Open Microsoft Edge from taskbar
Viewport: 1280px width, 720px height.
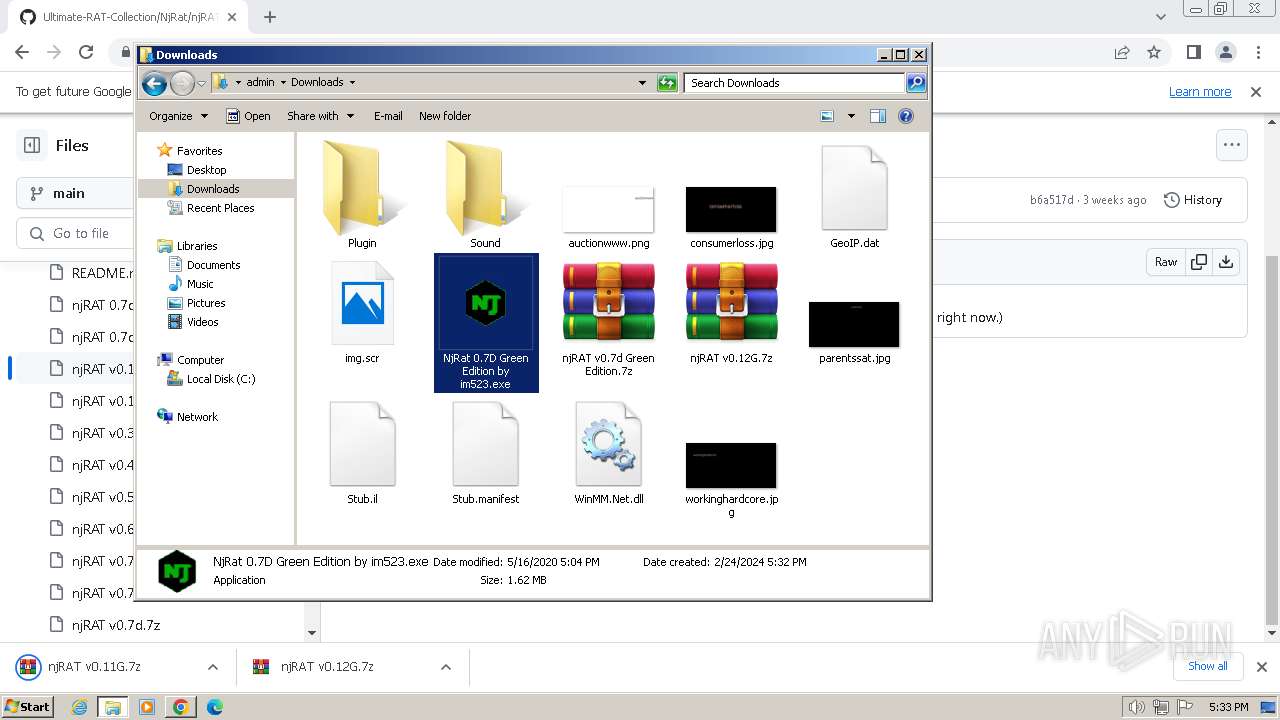click(x=214, y=707)
